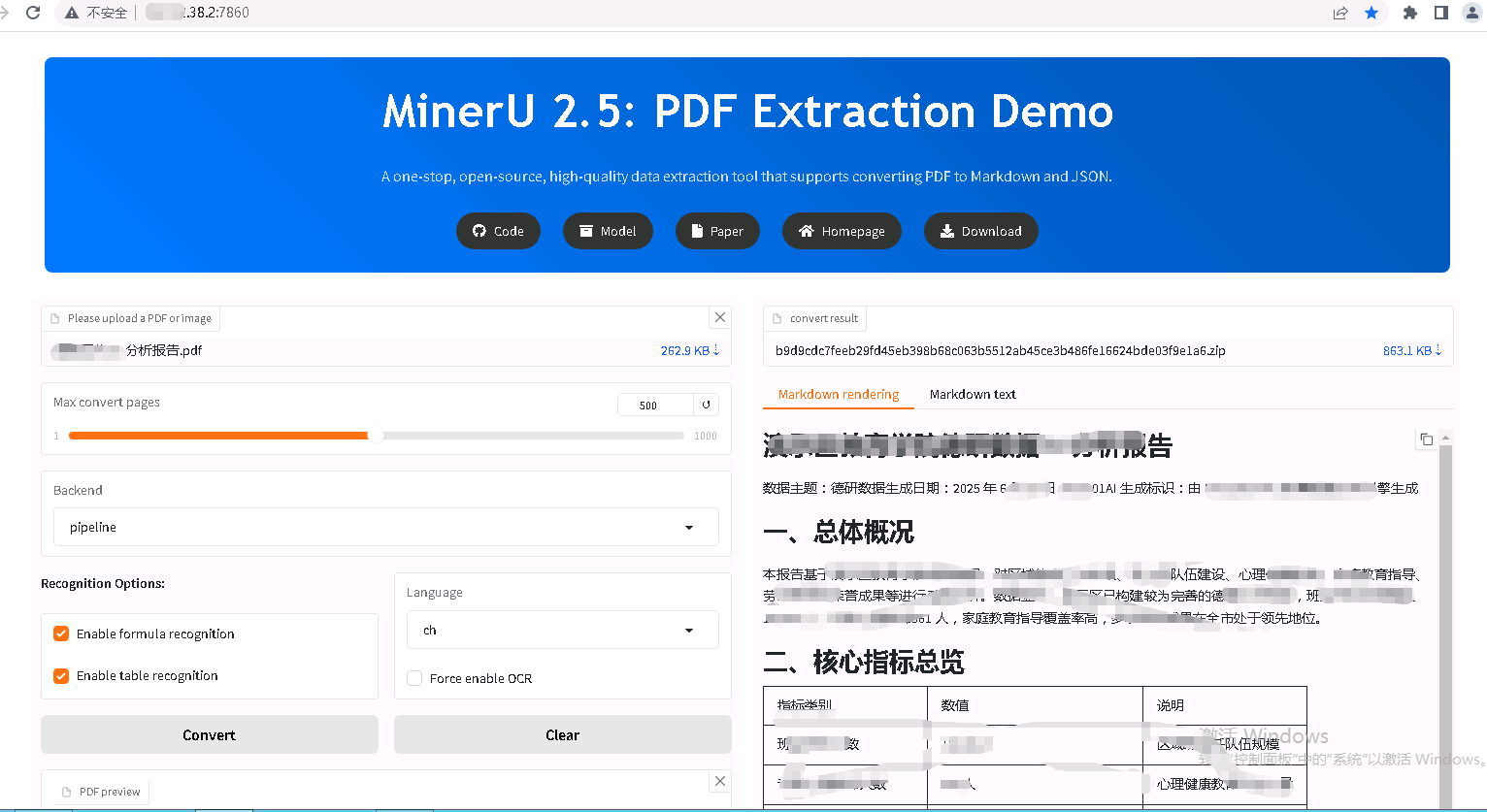Toggle Enable table recognition checkbox
The width and height of the screenshot is (1487, 812).
pos(61,675)
